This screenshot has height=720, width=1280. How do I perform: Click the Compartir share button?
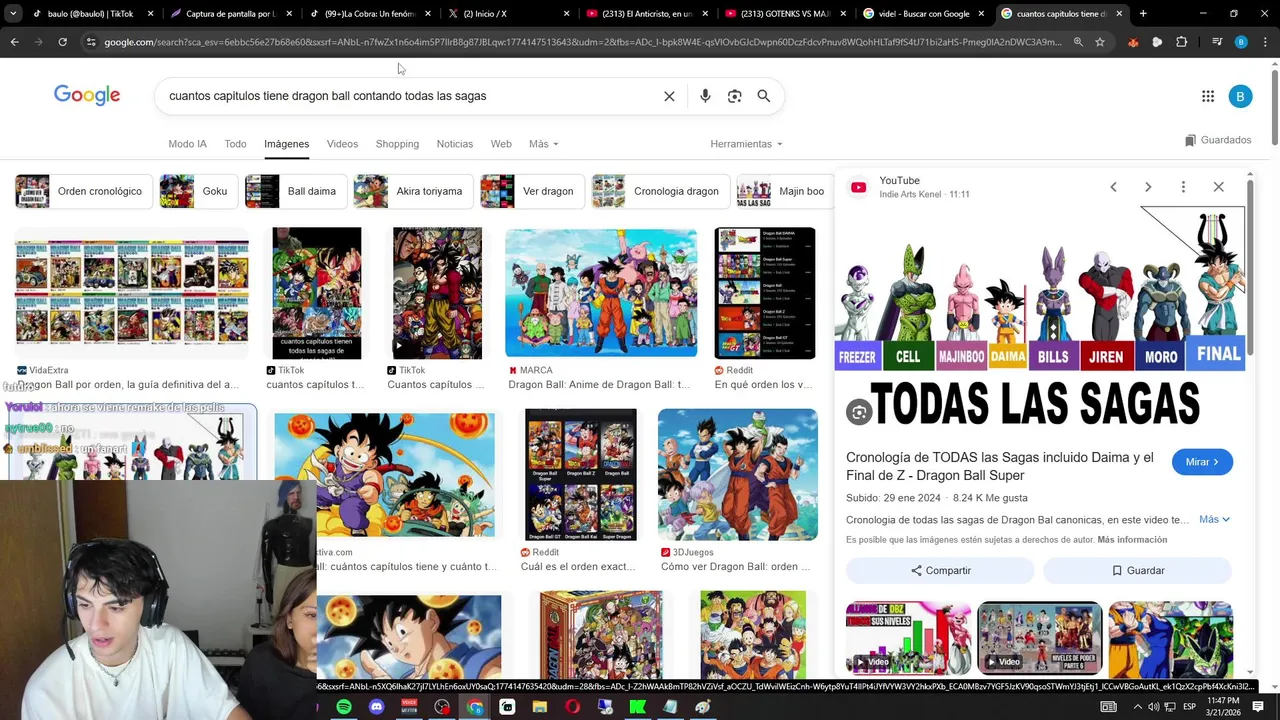940,570
